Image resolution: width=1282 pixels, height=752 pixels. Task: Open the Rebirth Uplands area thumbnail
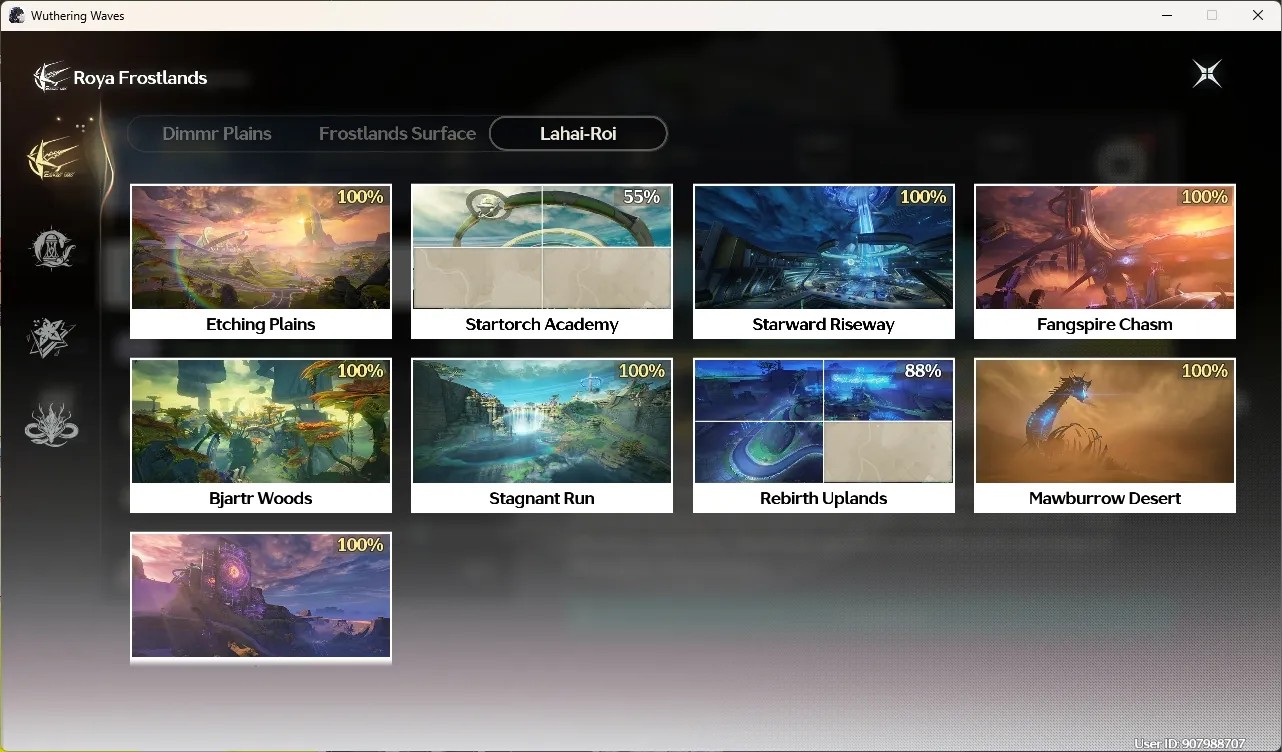point(824,421)
